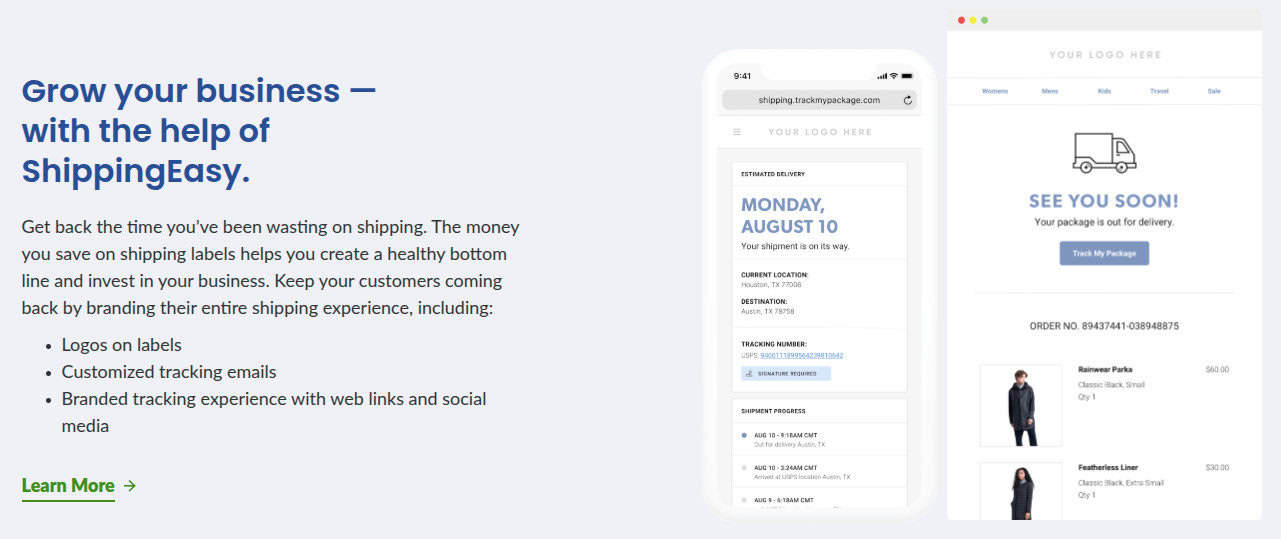Click the phone Wi-Fi status icon
This screenshot has width=1281, height=539.
point(894,76)
